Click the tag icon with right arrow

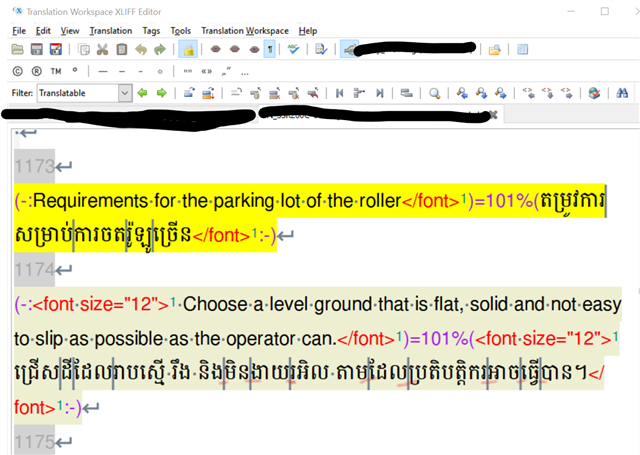[x=567, y=93]
